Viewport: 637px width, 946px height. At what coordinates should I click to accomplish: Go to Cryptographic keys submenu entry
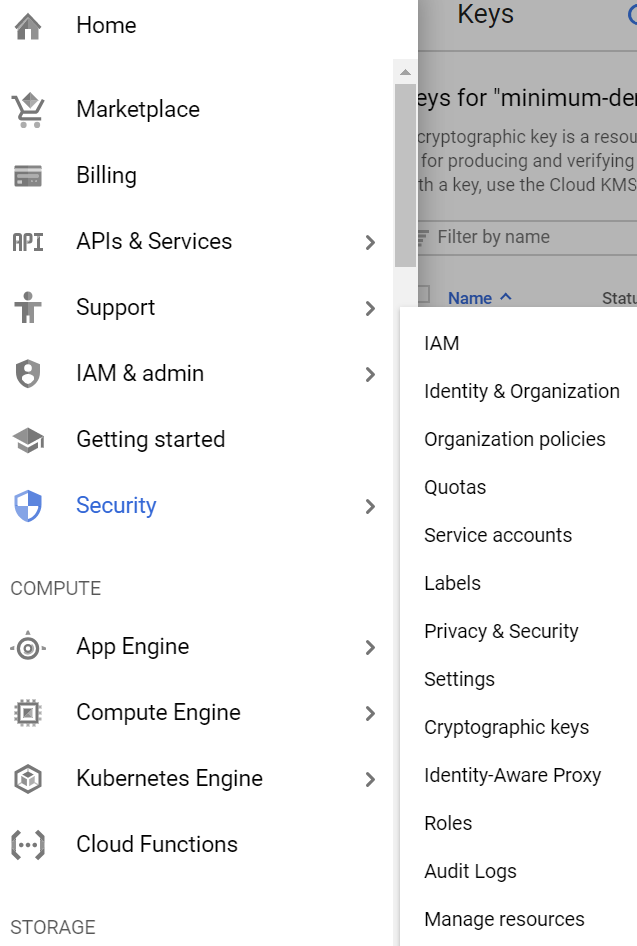(x=506, y=728)
